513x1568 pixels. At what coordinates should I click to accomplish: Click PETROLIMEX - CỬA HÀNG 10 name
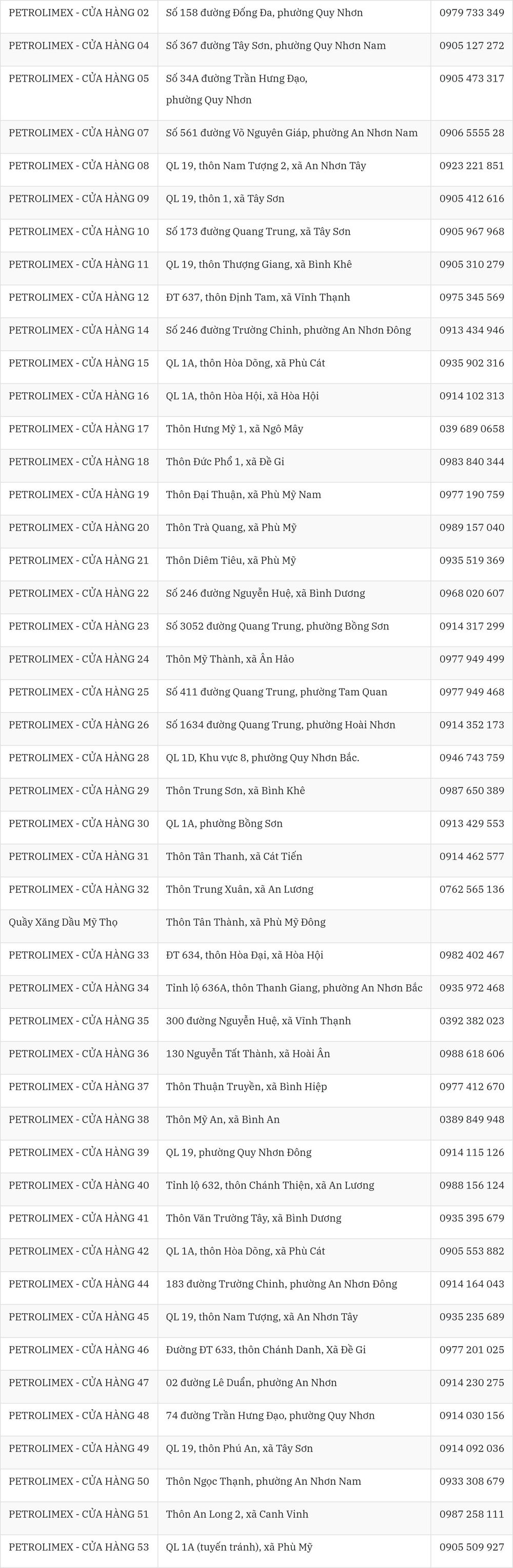coord(78,232)
